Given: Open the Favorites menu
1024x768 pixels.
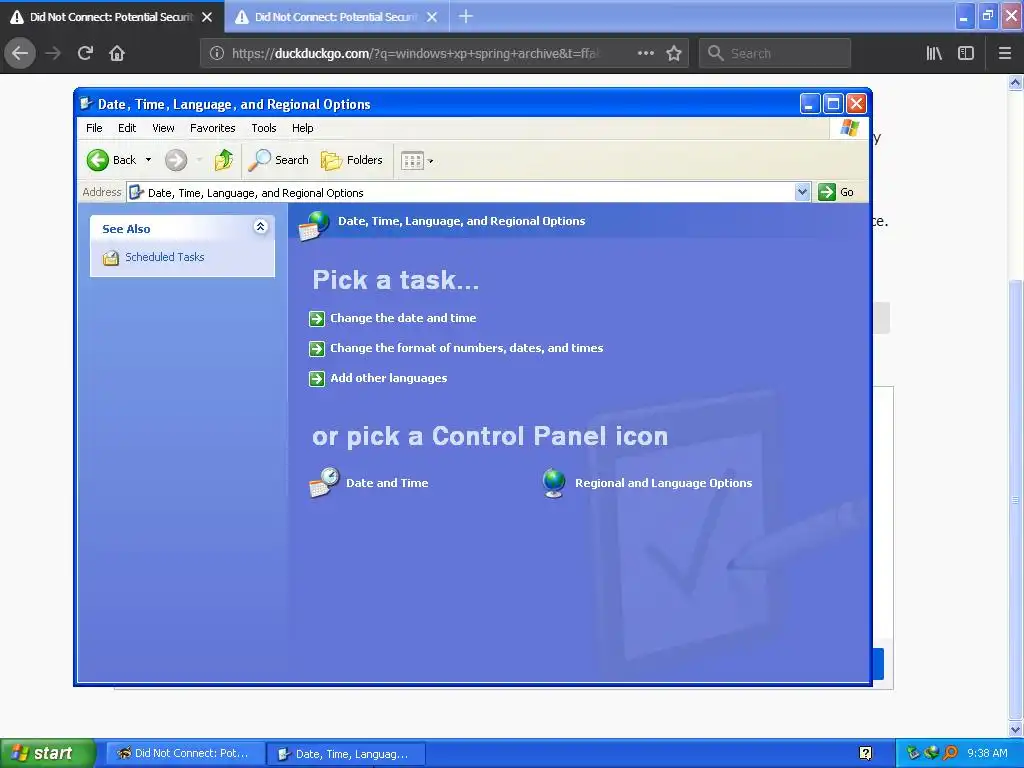Looking at the screenshot, I should point(212,128).
